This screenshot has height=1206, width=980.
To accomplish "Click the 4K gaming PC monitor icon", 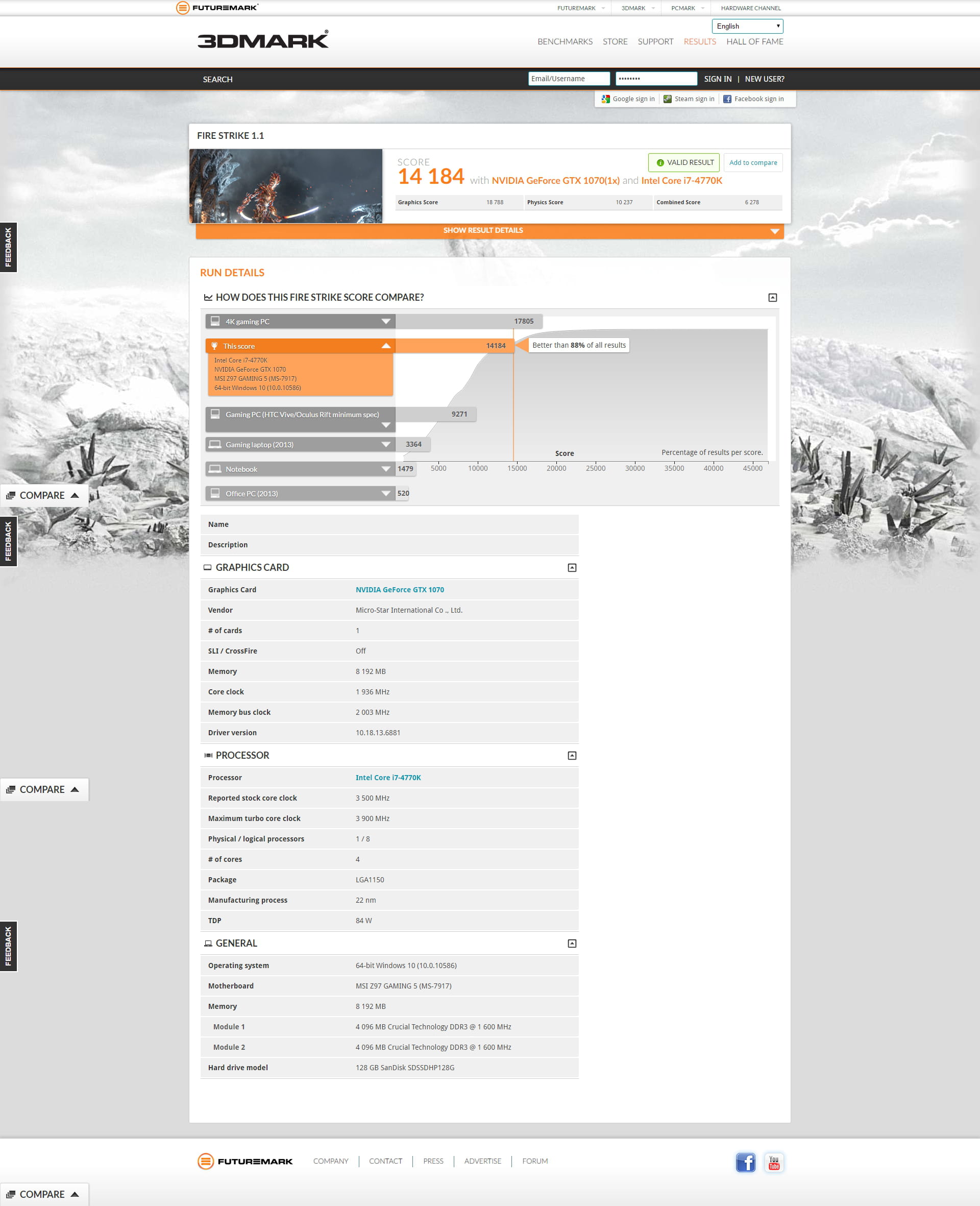I will [215, 321].
